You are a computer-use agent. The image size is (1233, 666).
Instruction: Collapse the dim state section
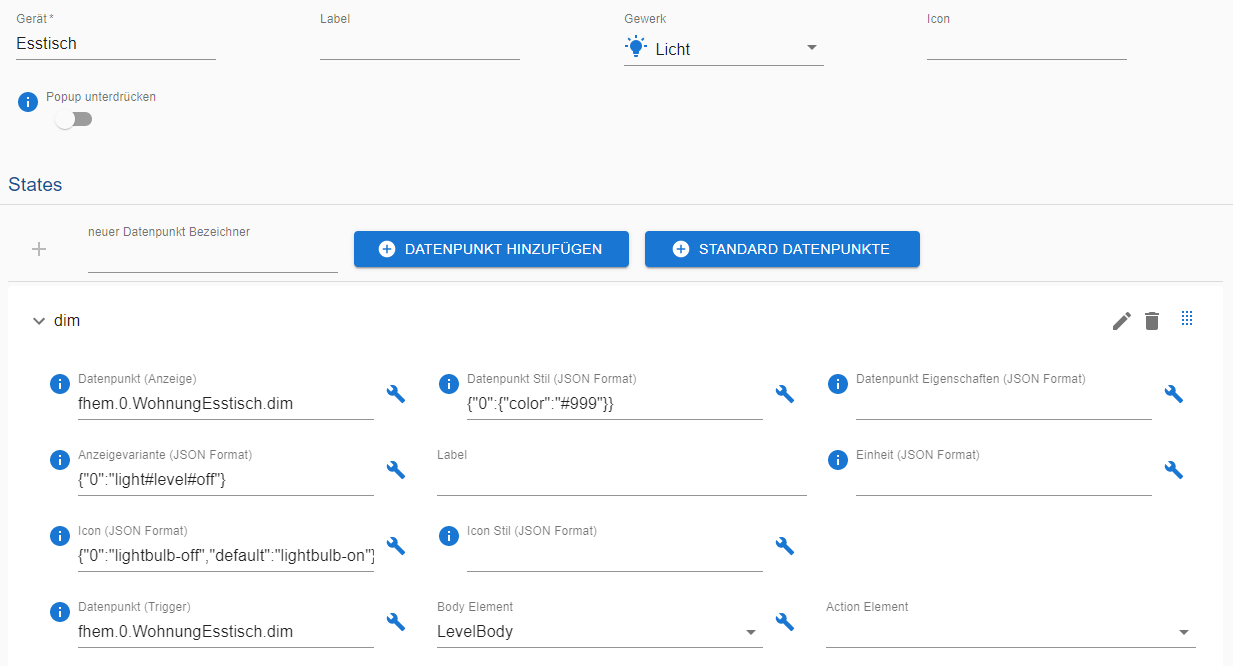coord(39,321)
